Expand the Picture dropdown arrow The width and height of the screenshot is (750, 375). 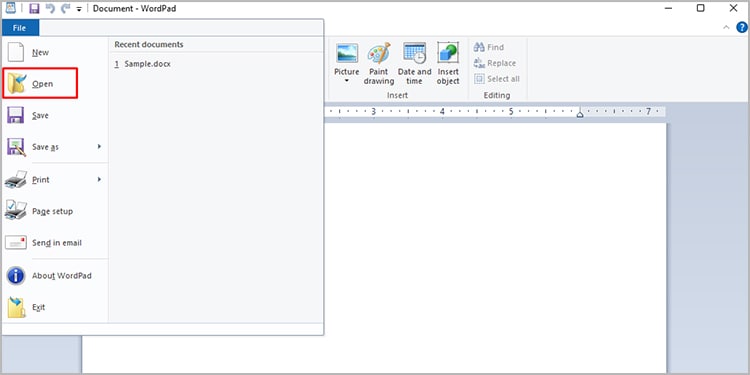[347, 81]
